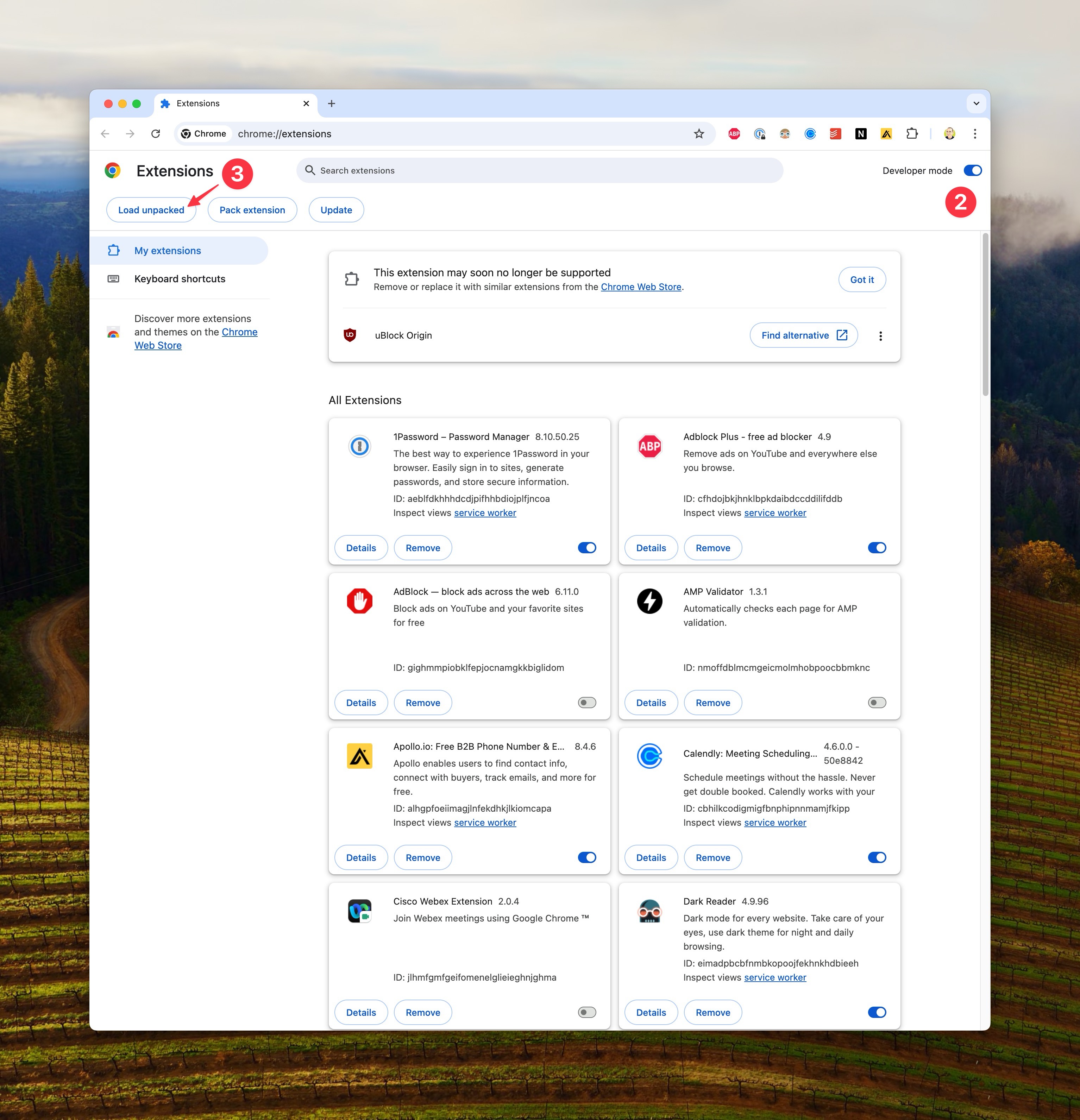Open 1Password service worker inspect link

[485, 513]
